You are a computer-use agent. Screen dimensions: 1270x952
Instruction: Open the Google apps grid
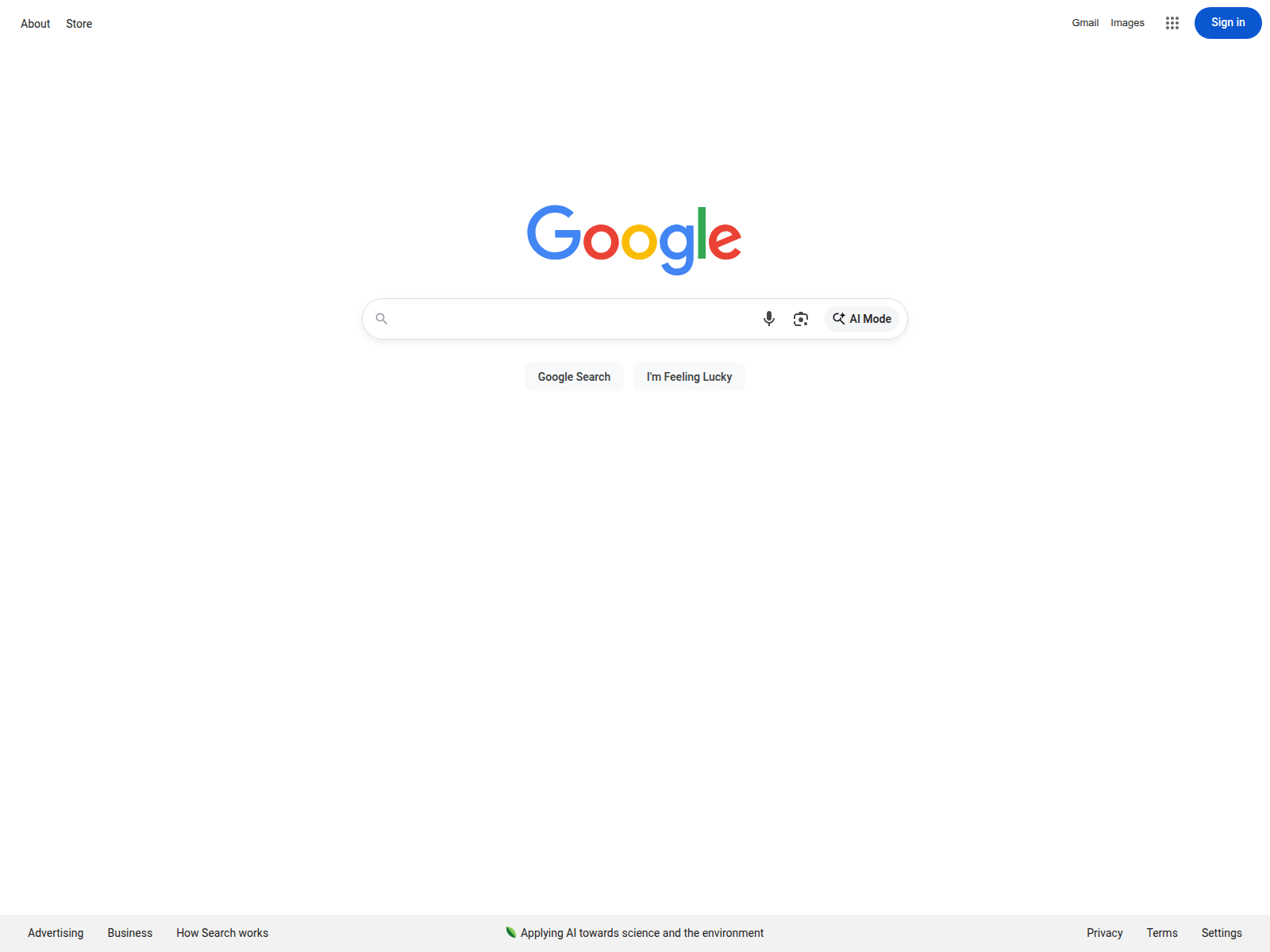click(x=1172, y=23)
